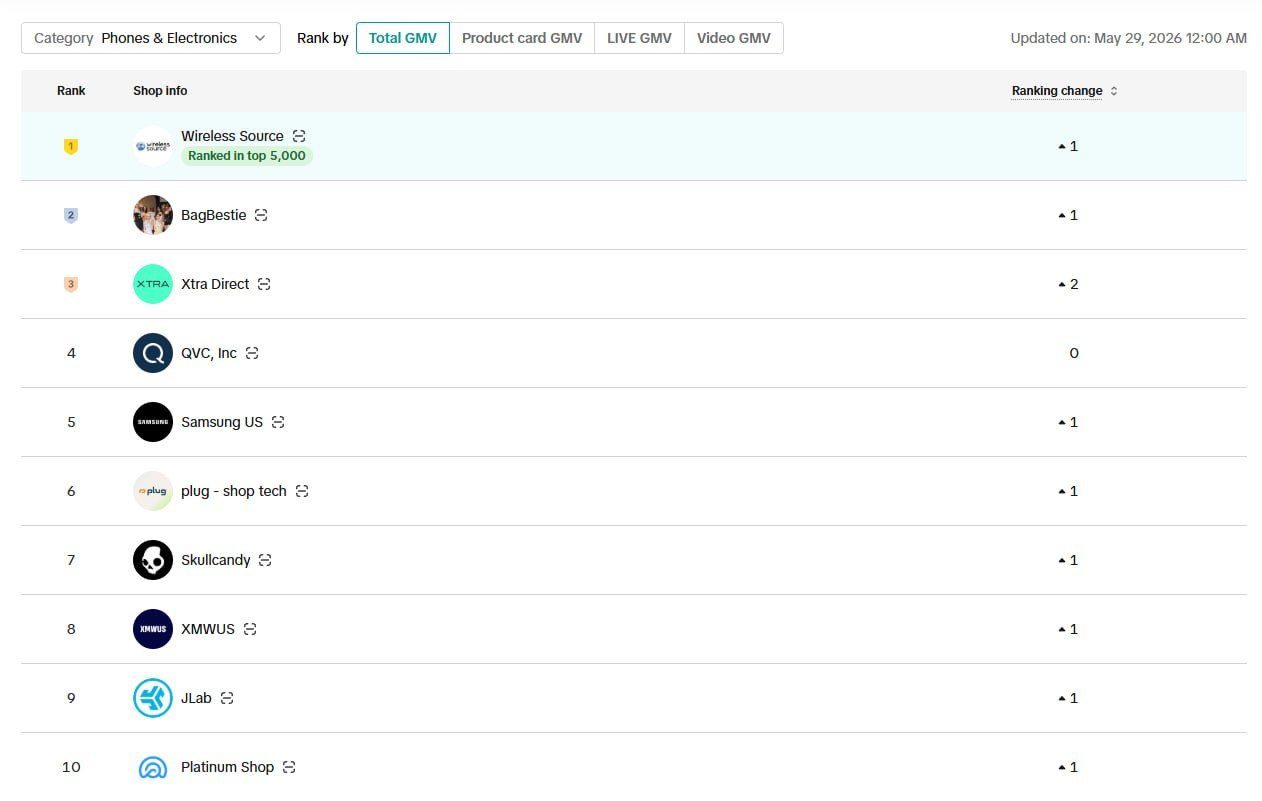Click scan icon next to Samsung US
This screenshot has height=801, width=1262.
tap(278, 422)
